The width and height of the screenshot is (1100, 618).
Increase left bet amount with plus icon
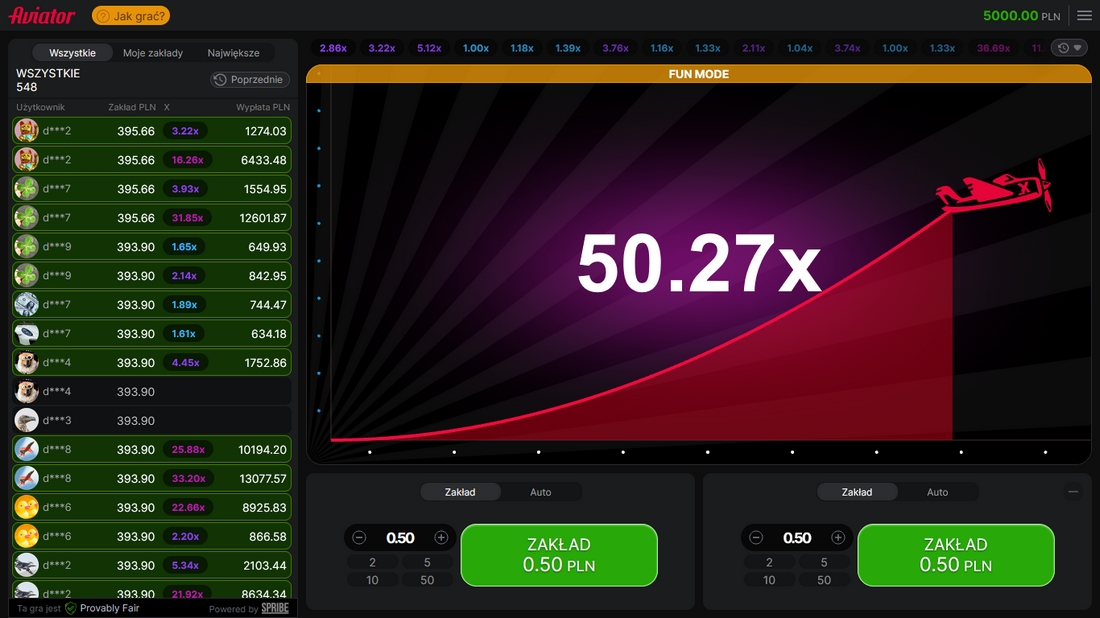[x=441, y=538]
